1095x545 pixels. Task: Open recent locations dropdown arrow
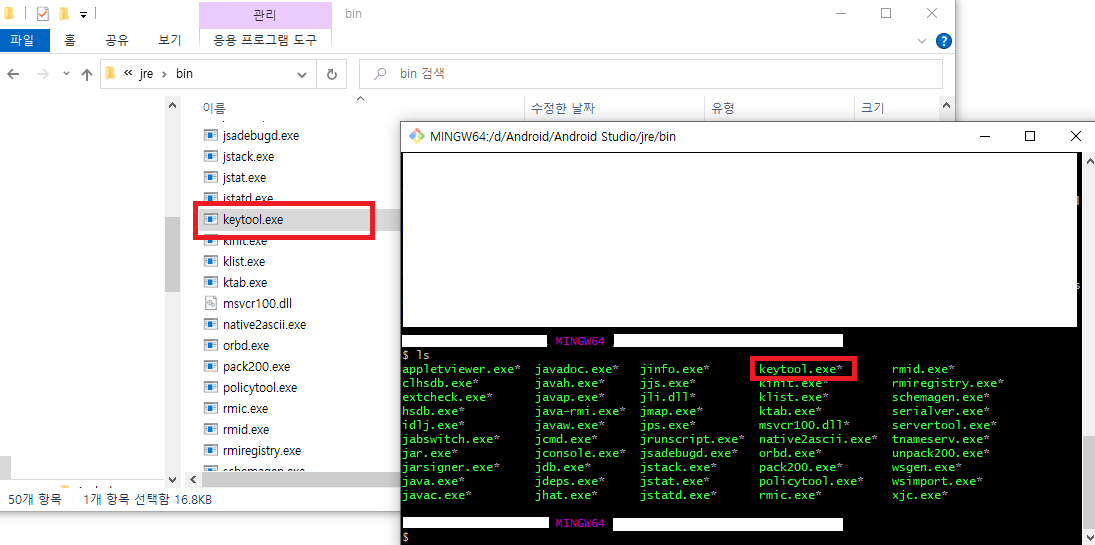coord(66,74)
